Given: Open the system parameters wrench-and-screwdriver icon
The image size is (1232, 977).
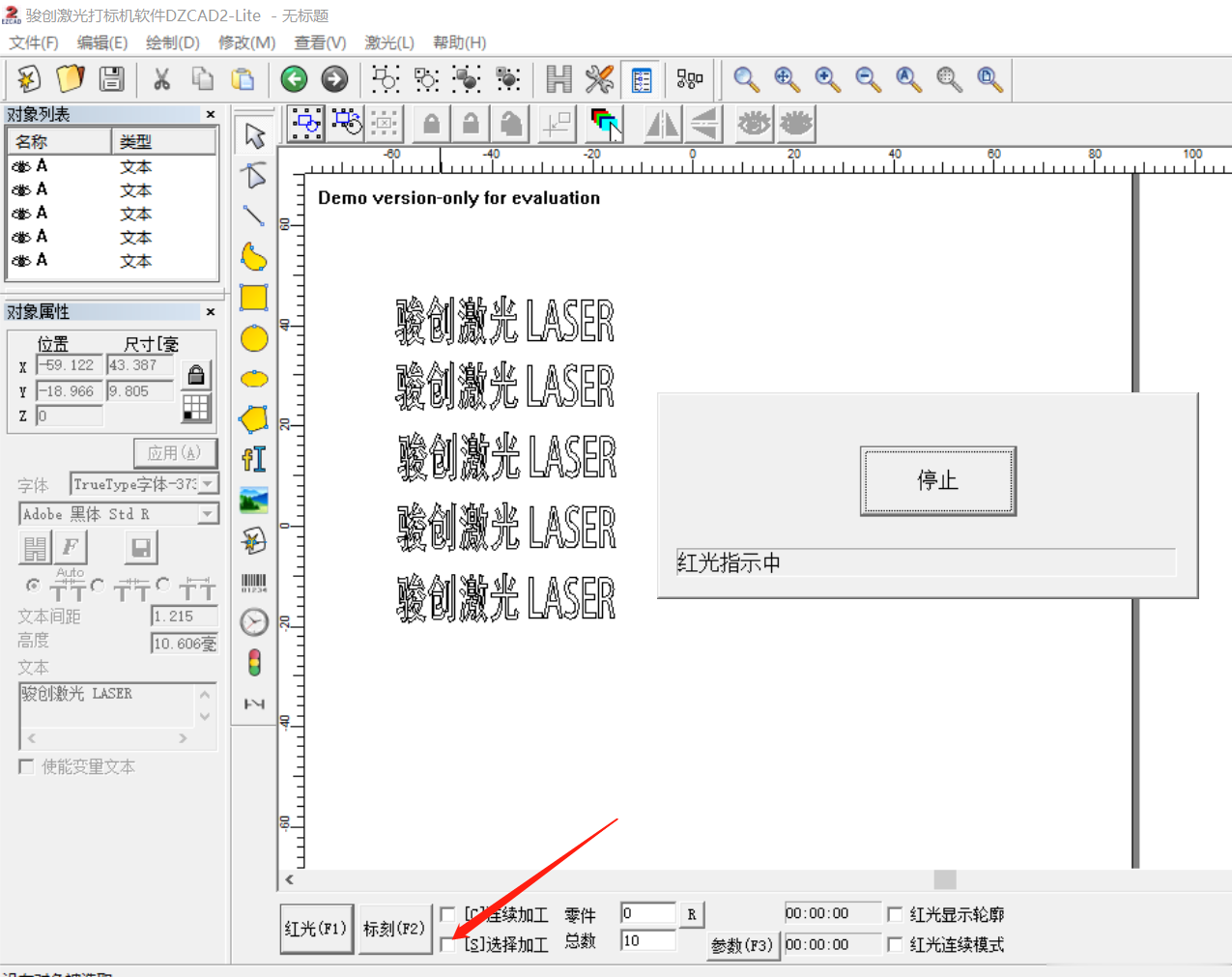Looking at the screenshot, I should [599, 78].
